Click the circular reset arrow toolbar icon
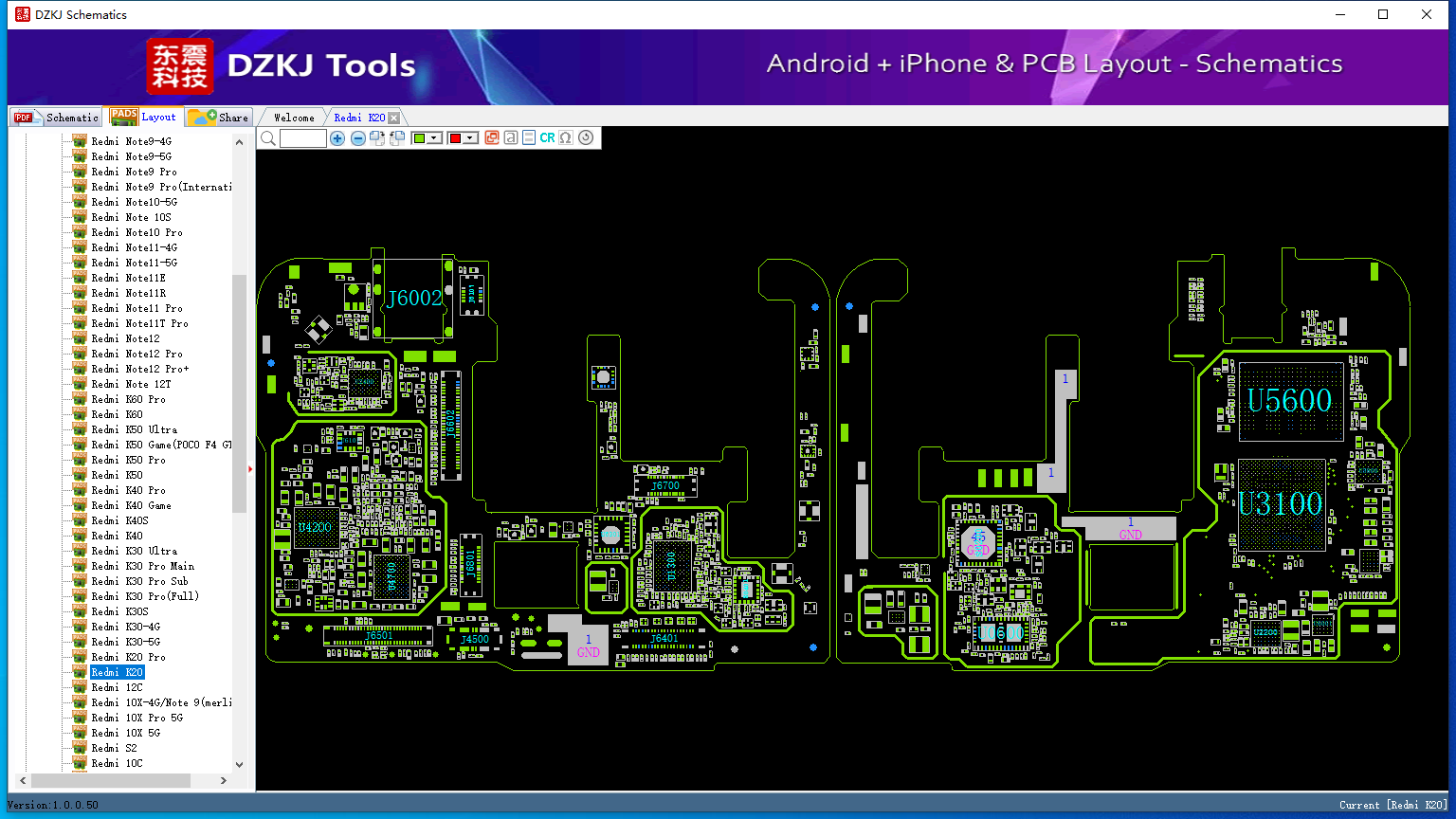Screen dimensions: 1456x819 click(586, 138)
